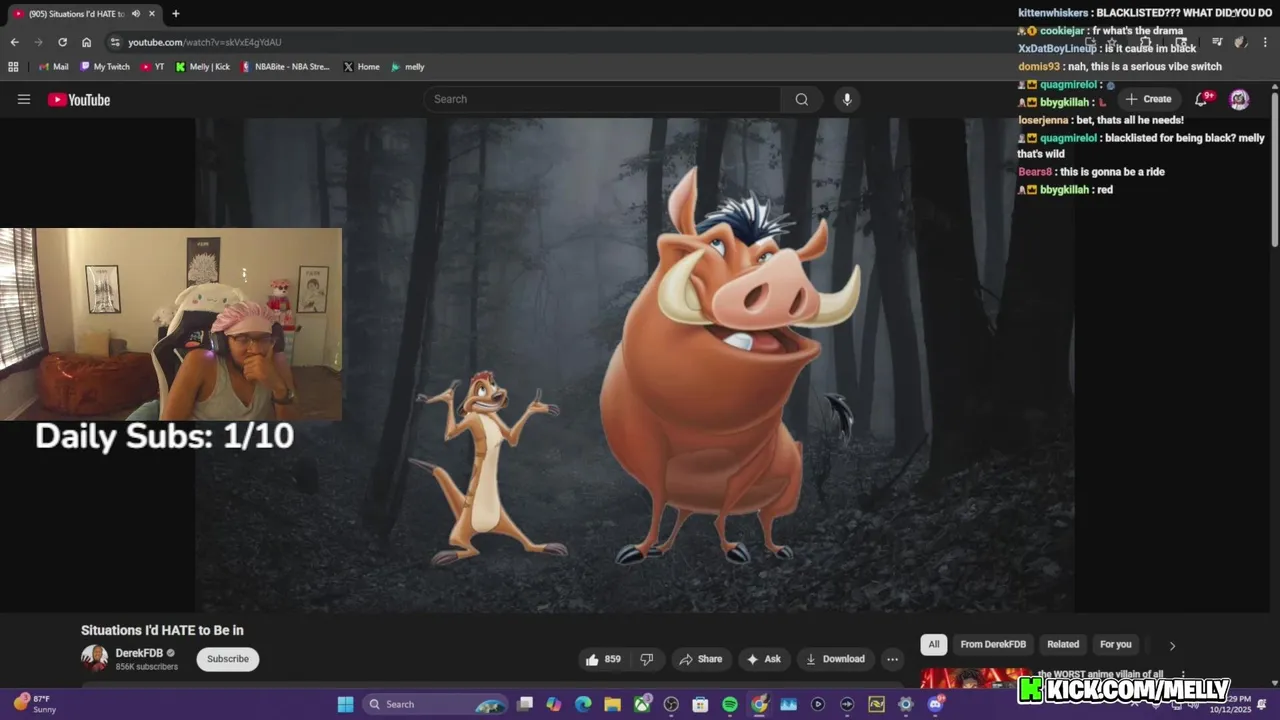
Task: Click the video title Situations I'd HATE to Be in
Action: click(162, 630)
